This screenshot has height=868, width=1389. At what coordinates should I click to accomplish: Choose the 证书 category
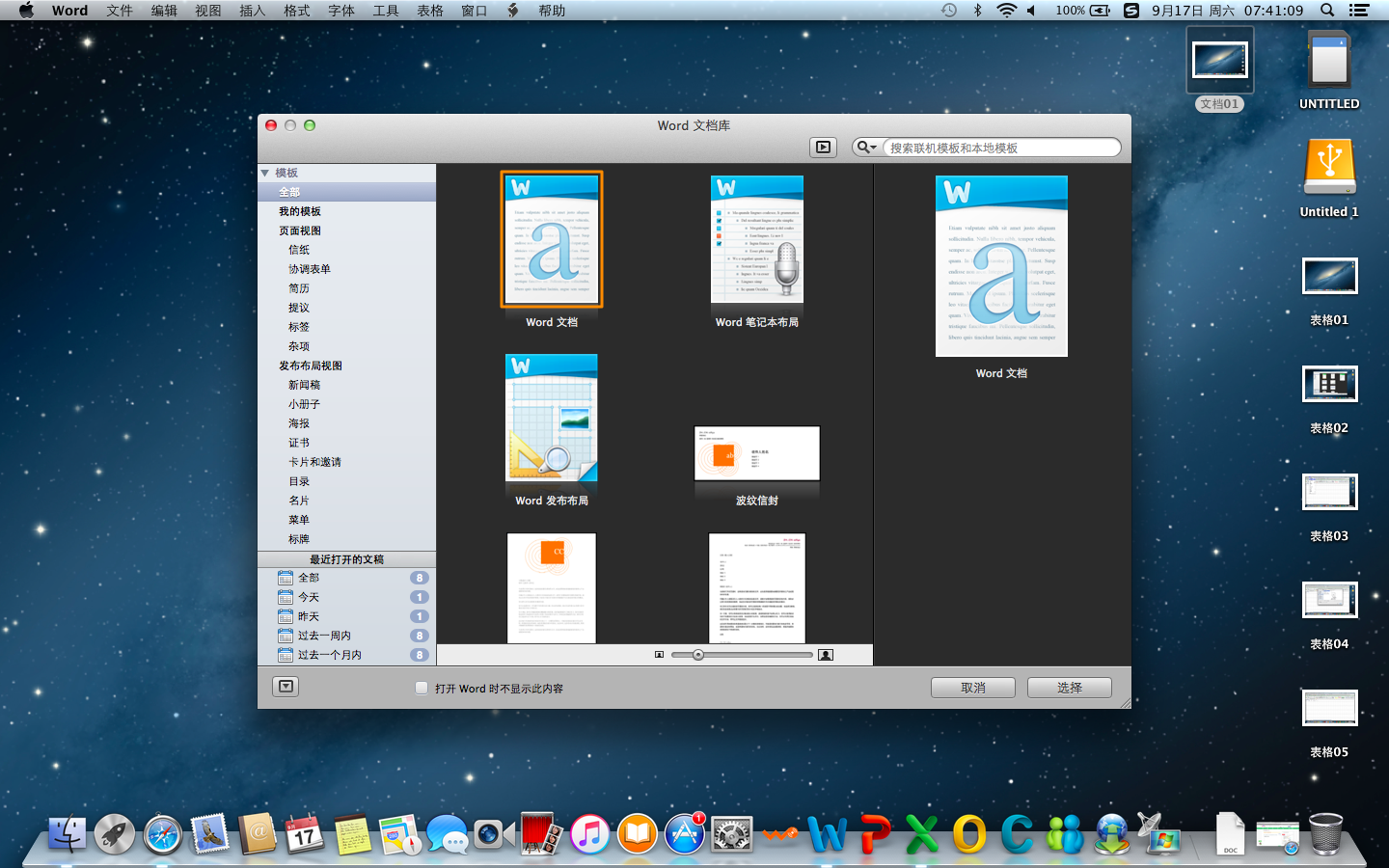[299, 443]
